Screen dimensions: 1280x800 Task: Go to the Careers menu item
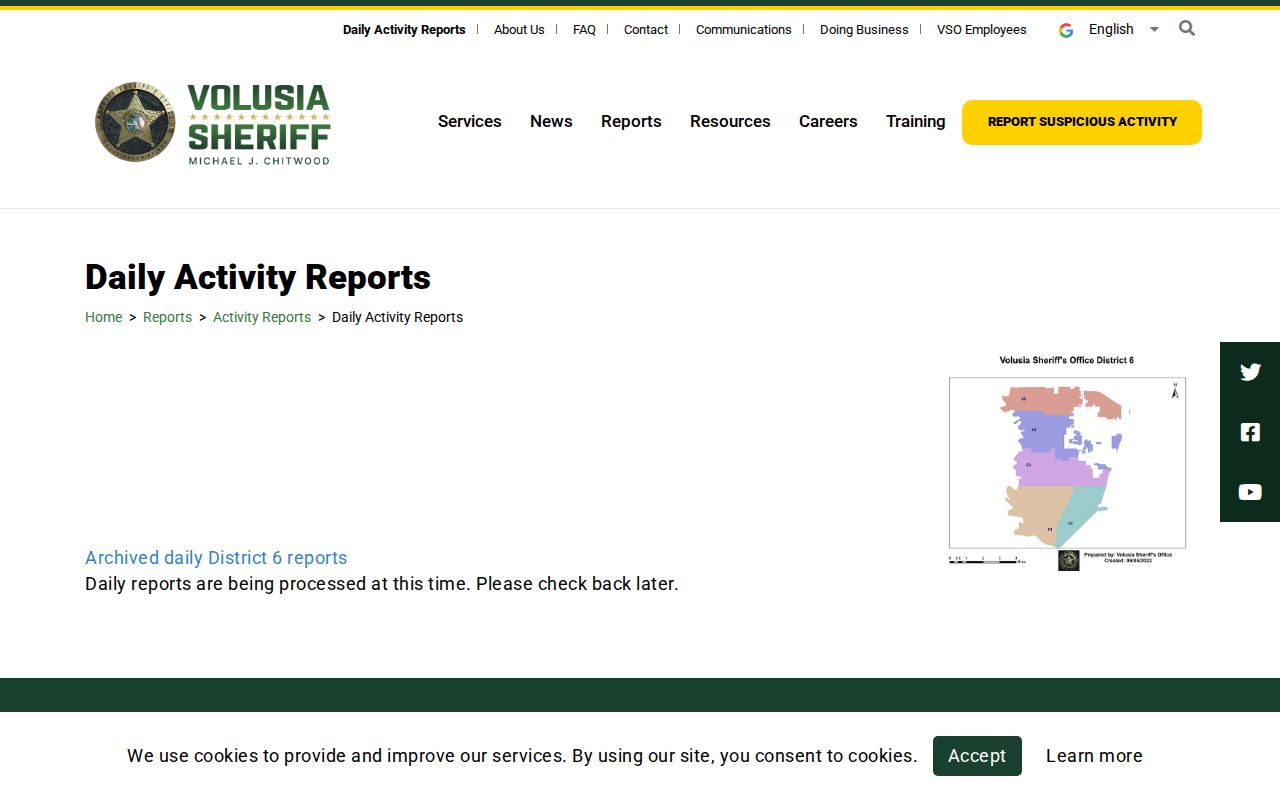pyautogui.click(x=828, y=121)
